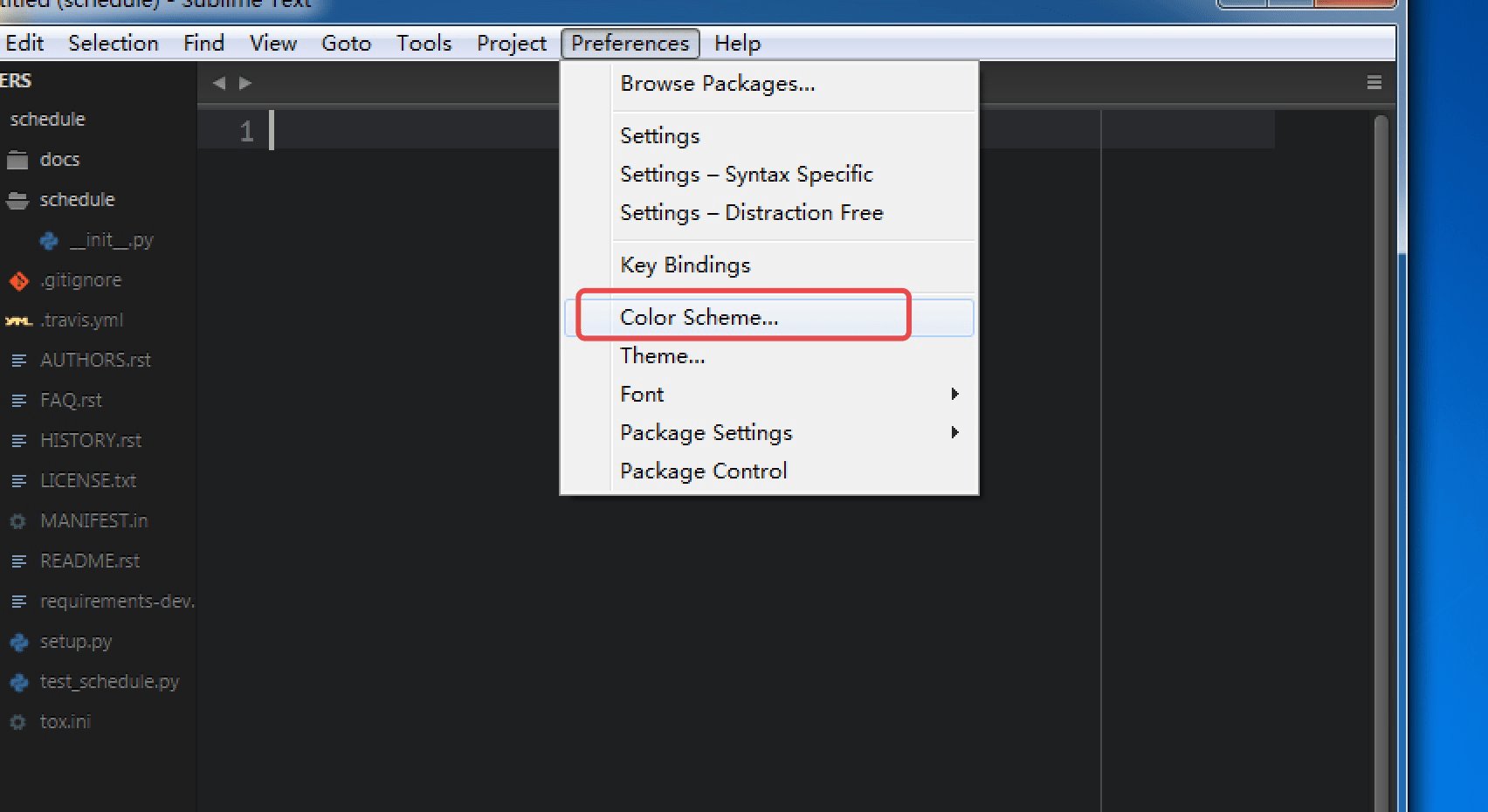
Task: Open test_schedule.py from the sidebar
Action: coord(109,682)
